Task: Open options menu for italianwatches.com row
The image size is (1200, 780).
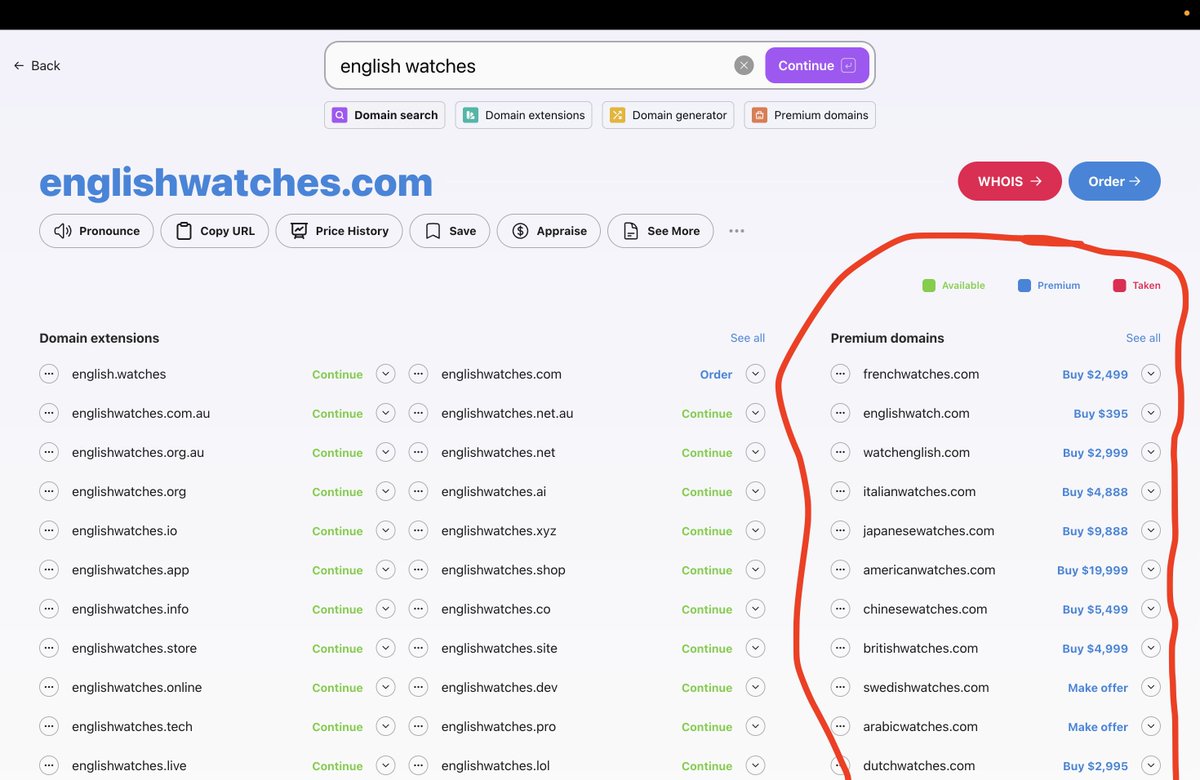Action: pyautogui.click(x=840, y=491)
